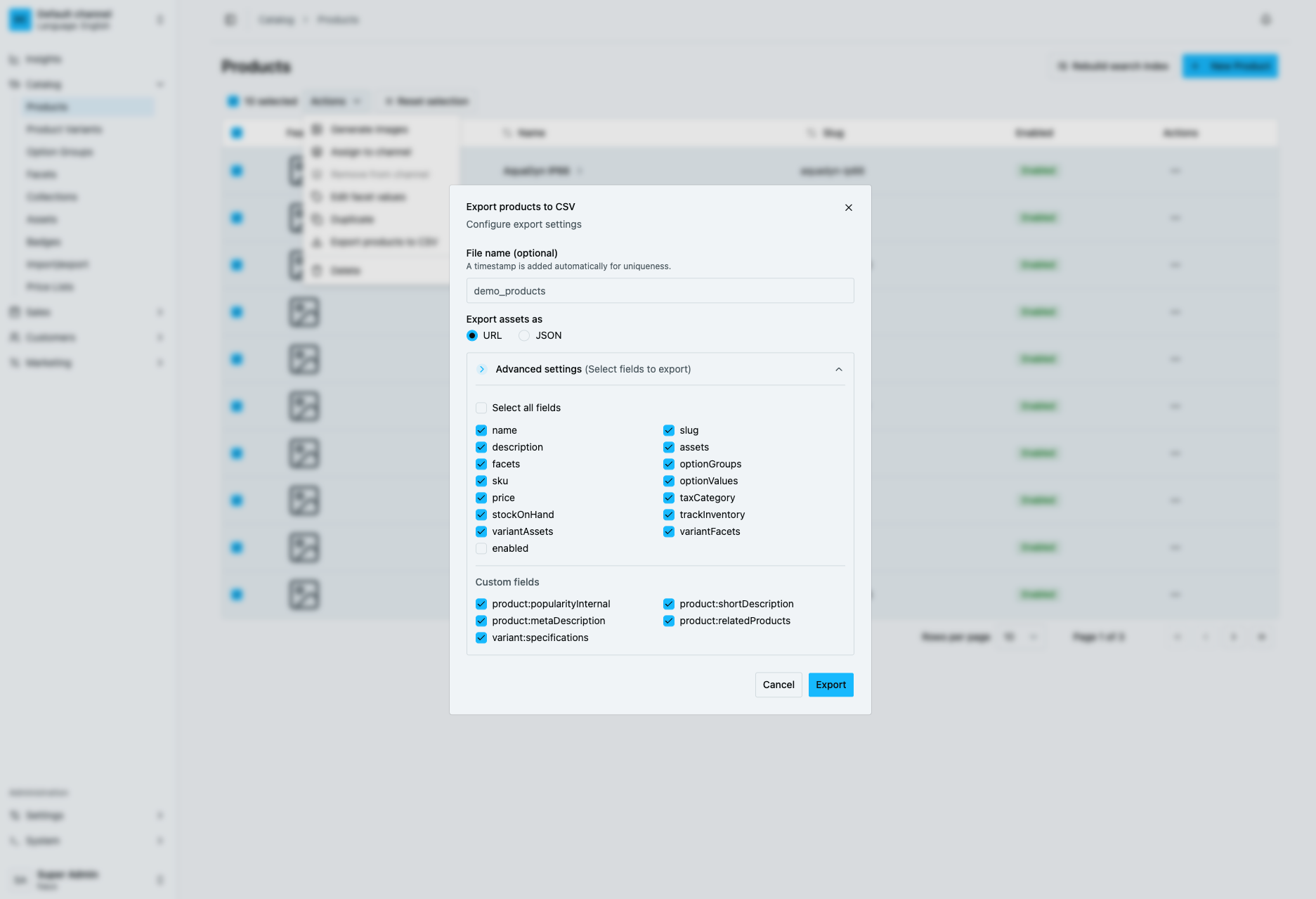Open Rows per page dropdown in background
1316x899 pixels.
coord(1020,637)
